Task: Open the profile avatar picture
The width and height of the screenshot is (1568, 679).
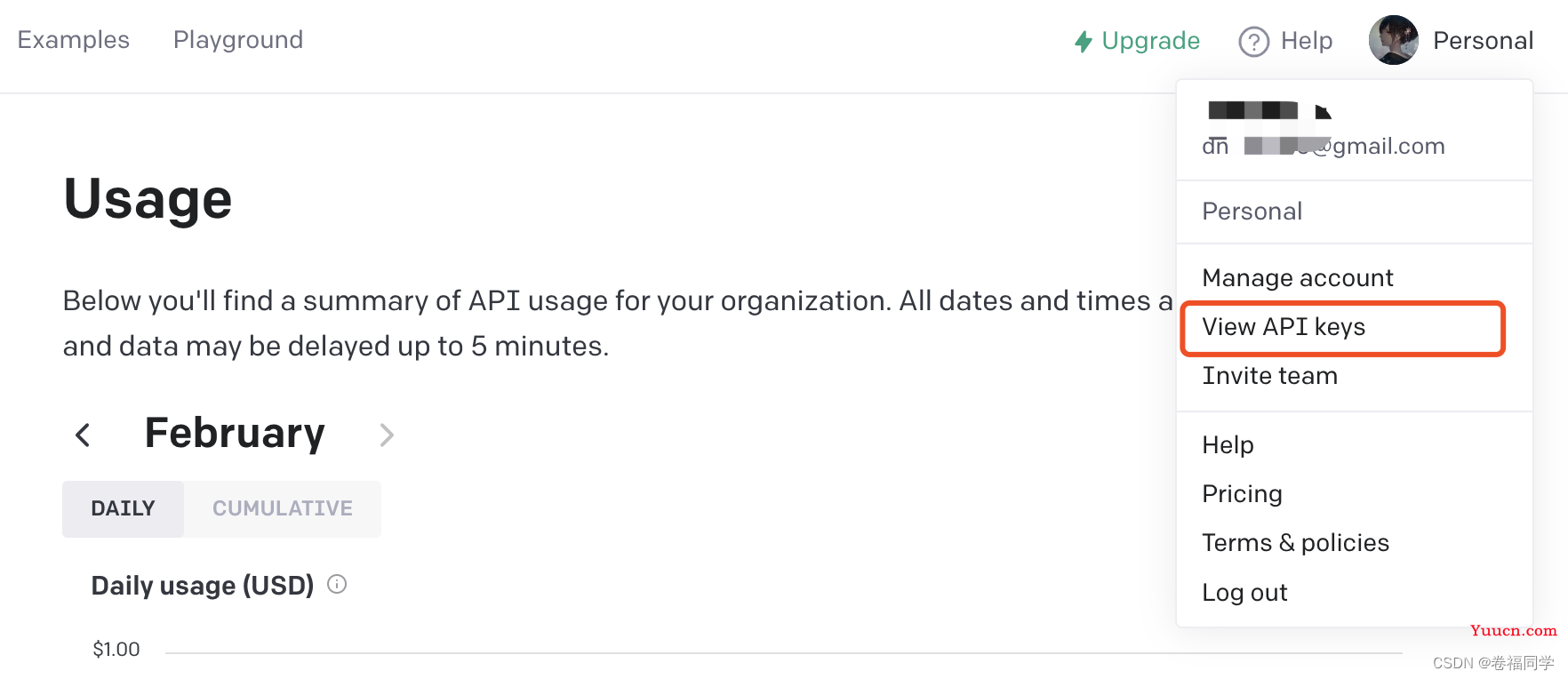Action: click(x=1393, y=40)
